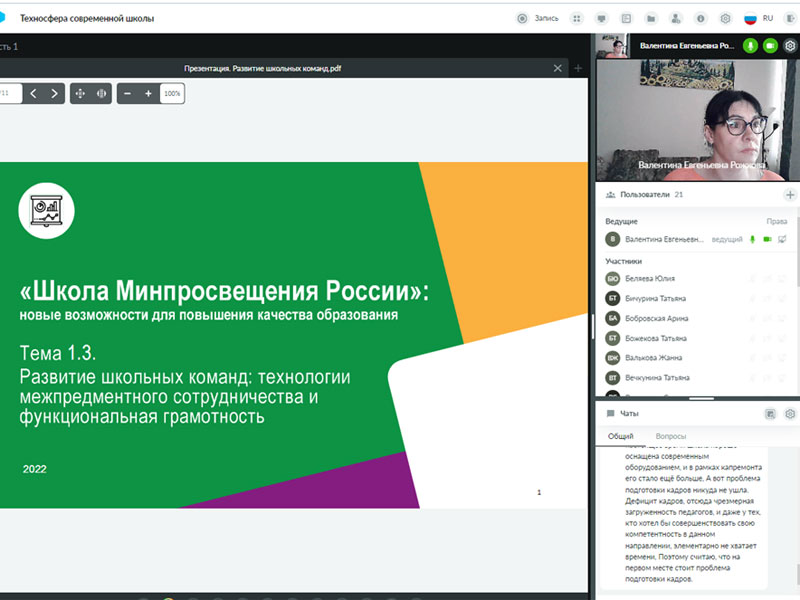Click the small presenter avatar thumbnail
The width and height of the screenshot is (800, 600).
(x=613, y=46)
